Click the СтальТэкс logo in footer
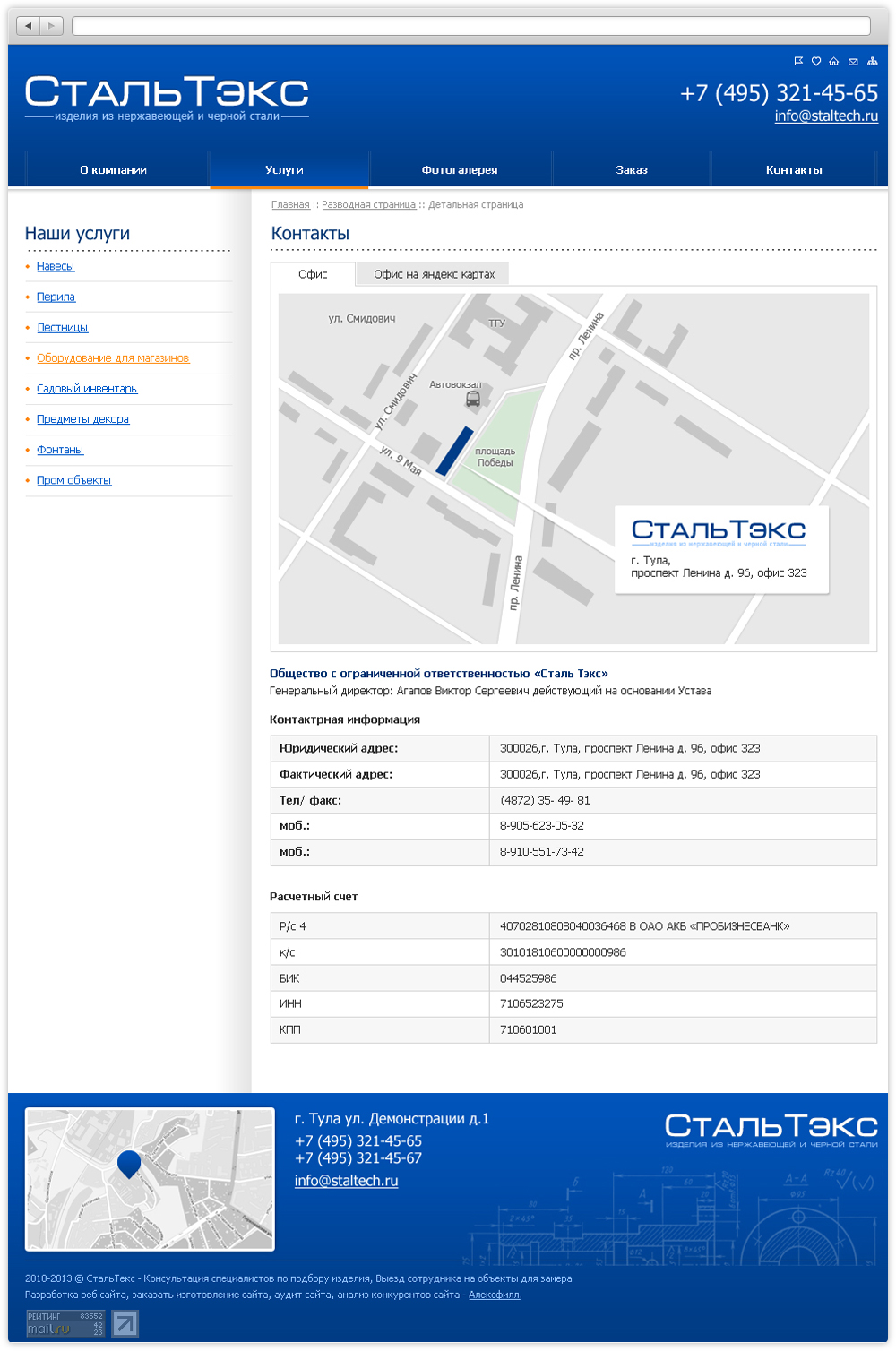The width and height of the screenshot is (896, 1351). [x=771, y=1130]
